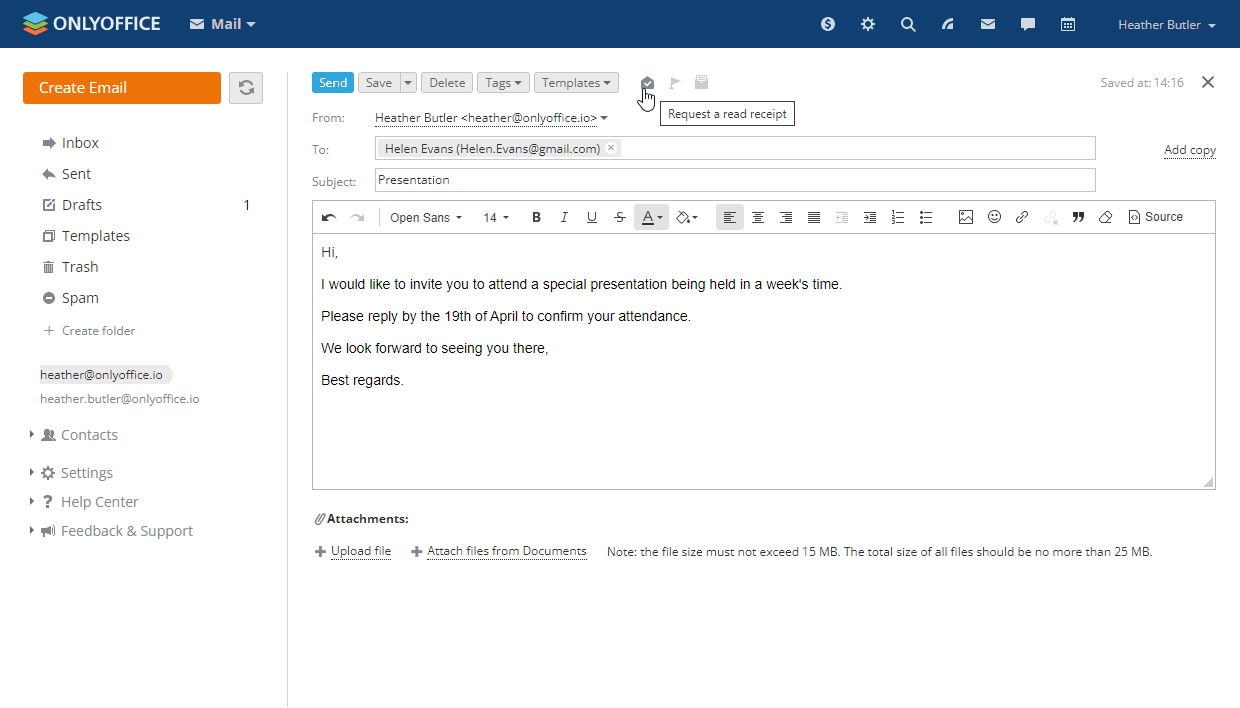Viewport: 1240px width, 708px height.
Task: Insert a hyperlink
Action: coord(1022,217)
